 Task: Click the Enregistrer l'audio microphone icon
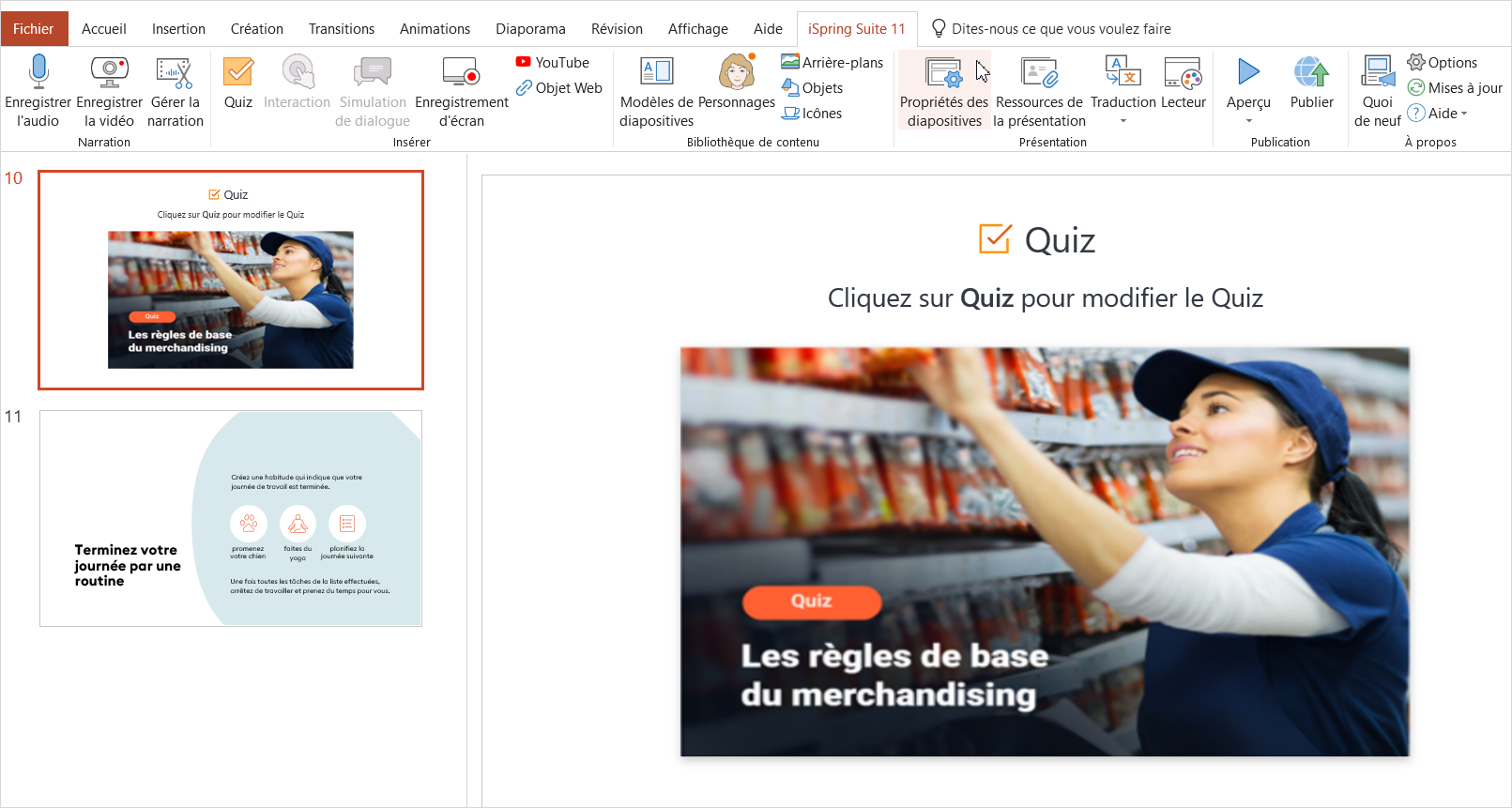click(38, 72)
